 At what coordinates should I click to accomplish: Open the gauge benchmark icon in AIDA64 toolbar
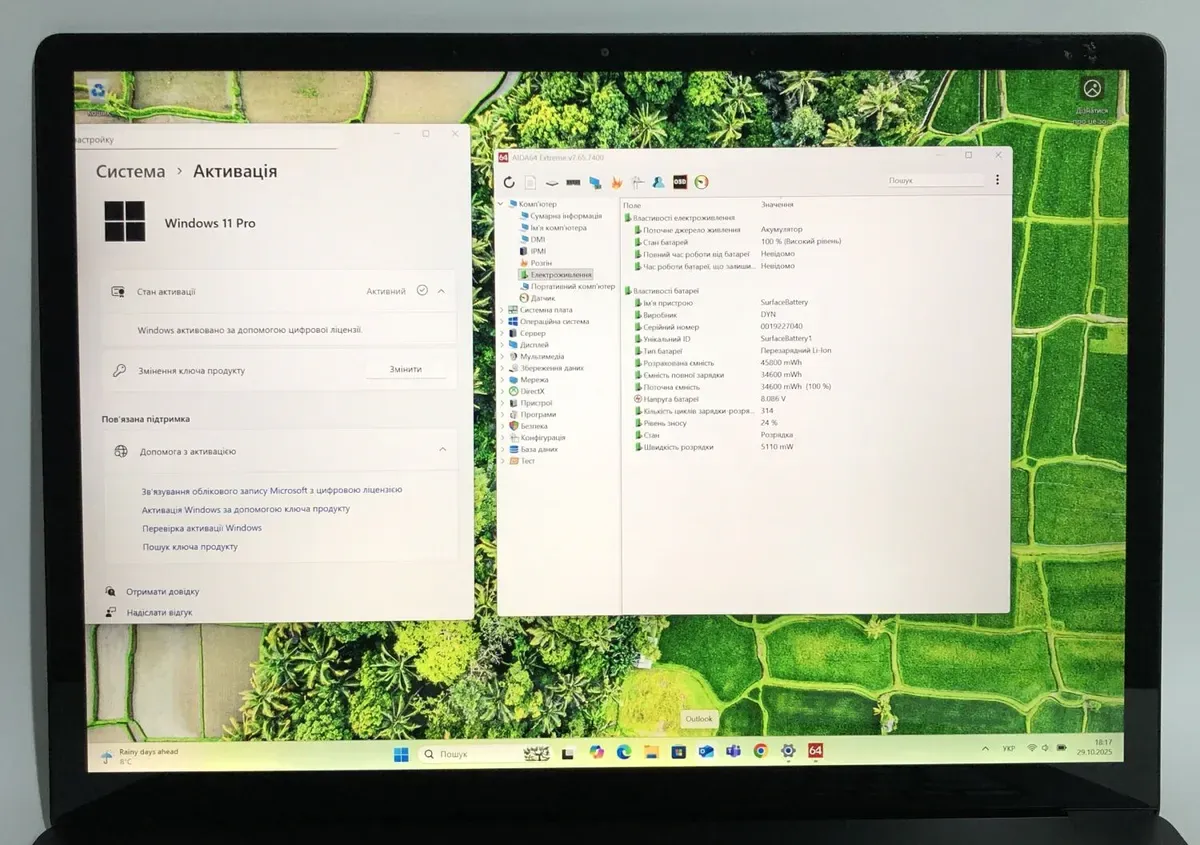coord(702,182)
